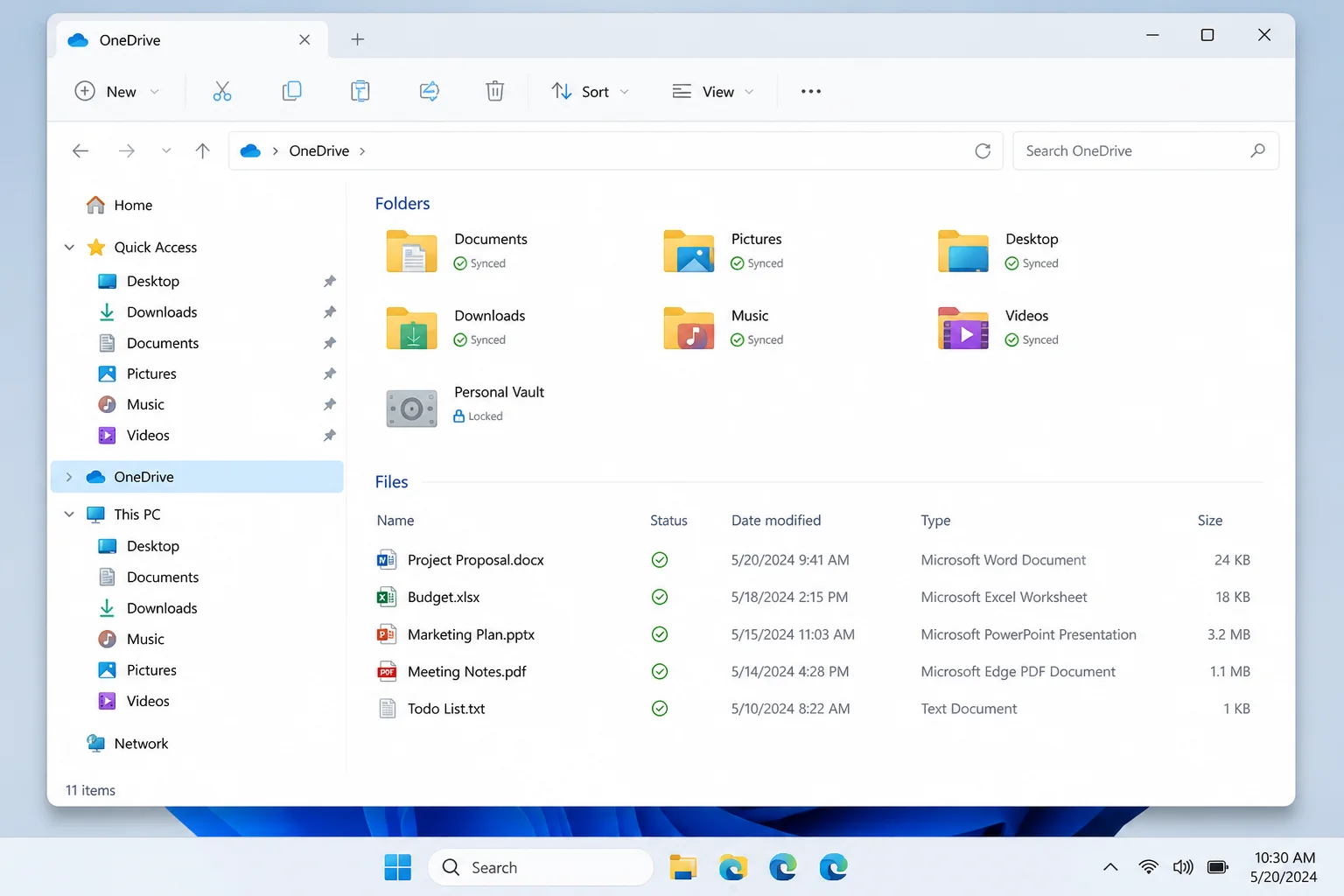Unpin Music from Quick Access

point(329,404)
